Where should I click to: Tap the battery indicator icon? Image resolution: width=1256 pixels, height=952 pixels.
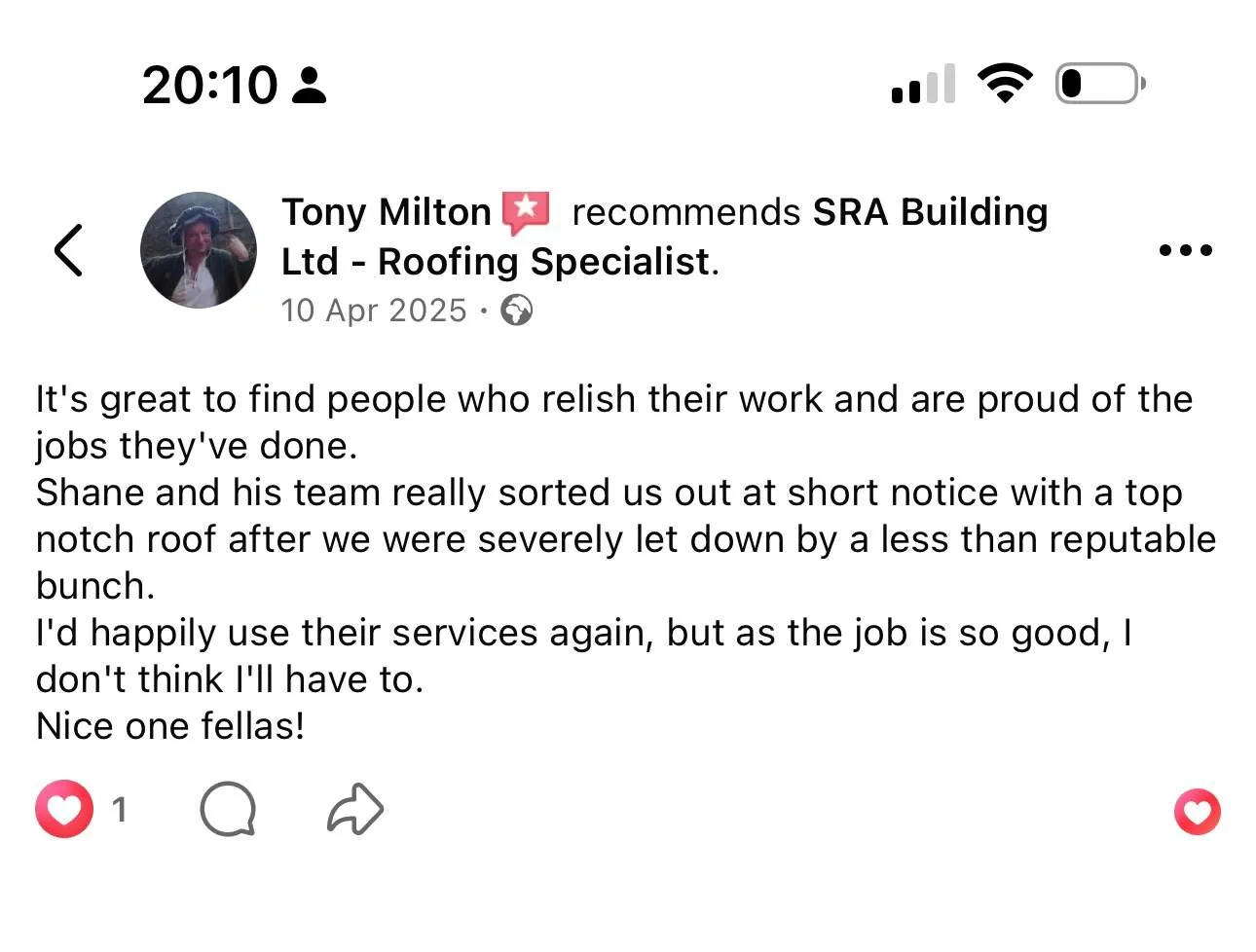coord(1100,84)
